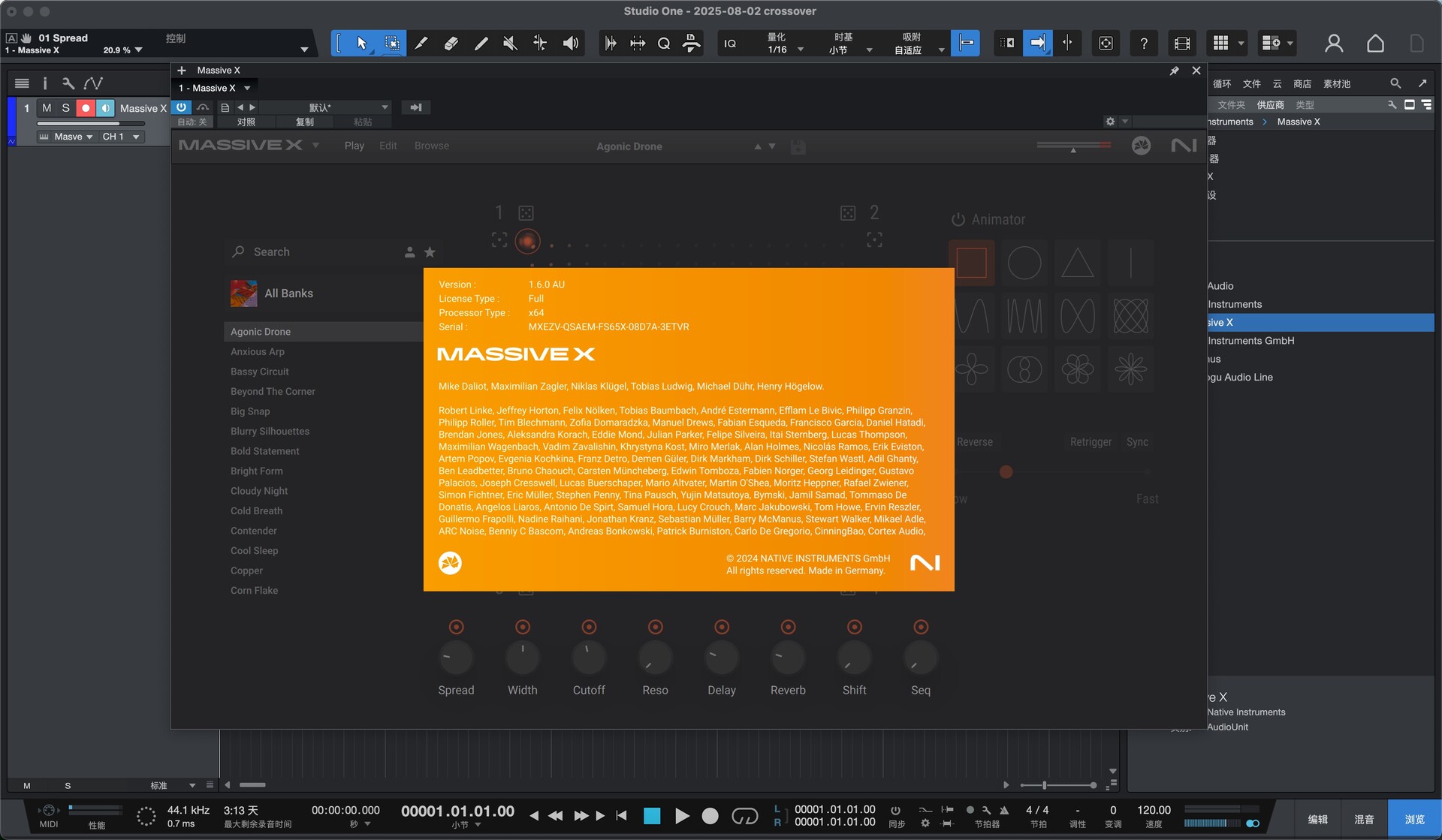Solo track 1 Massive X

point(66,108)
